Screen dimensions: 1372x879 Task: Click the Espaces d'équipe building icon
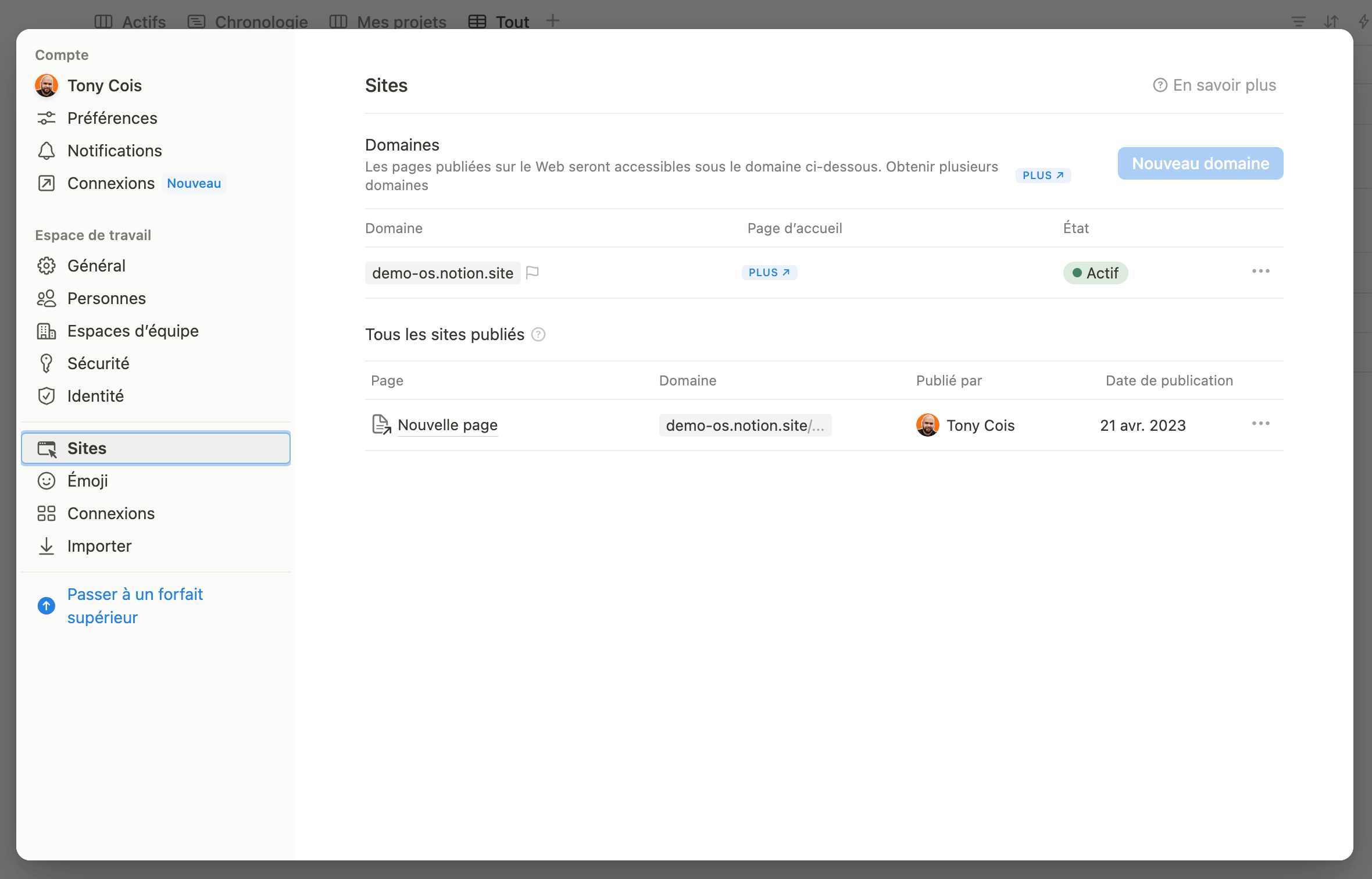coord(47,331)
